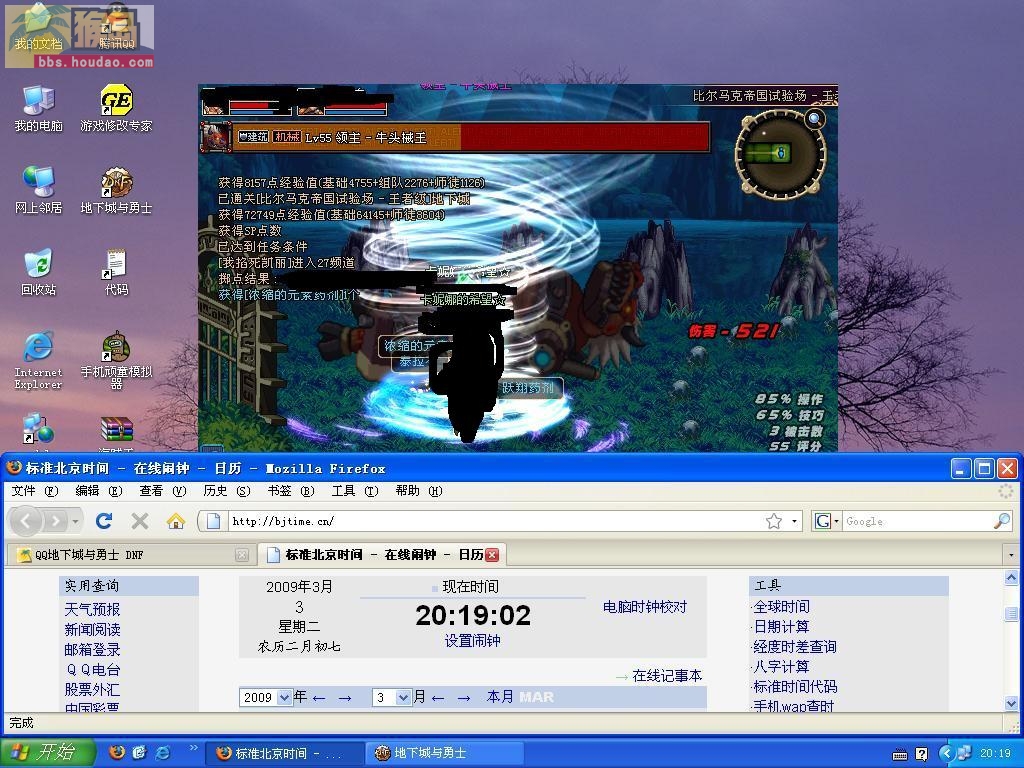Click the page scrollbar up arrow
Image resolution: width=1024 pixels, height=768 pixels.
[x=1011, y=578]
